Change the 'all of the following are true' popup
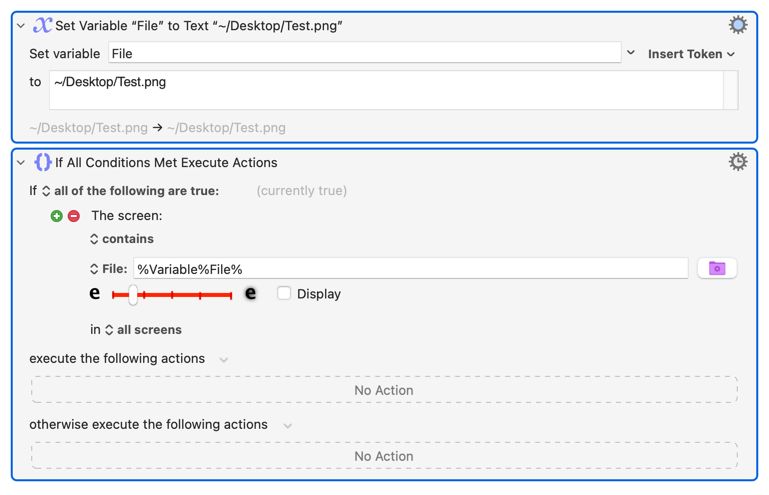Viewport: 769px width, 495px height. 130,190
